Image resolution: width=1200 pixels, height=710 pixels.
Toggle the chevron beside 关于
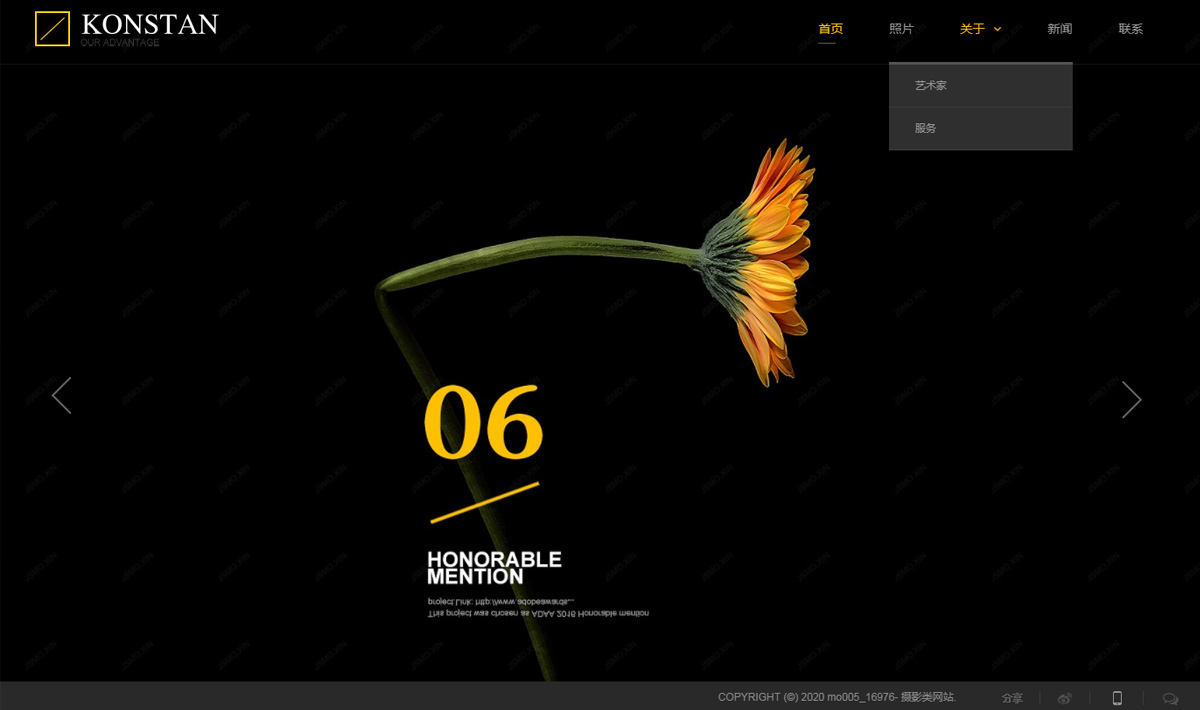(997, 29)
